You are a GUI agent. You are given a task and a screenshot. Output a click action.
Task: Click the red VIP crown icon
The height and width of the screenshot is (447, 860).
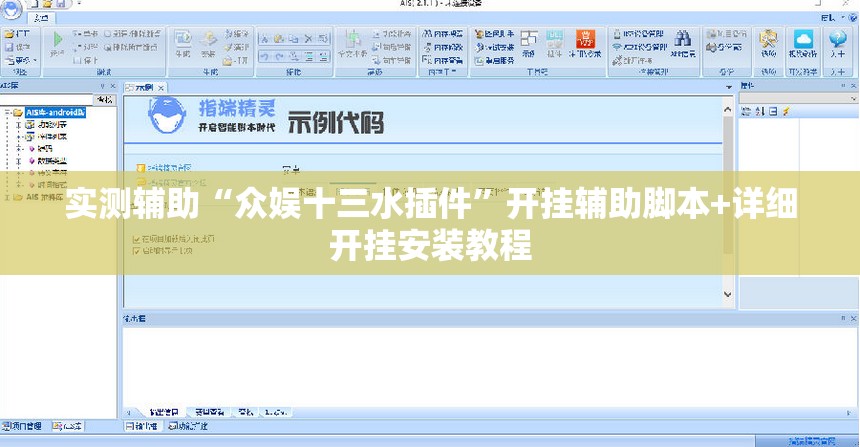coord(585,39)
